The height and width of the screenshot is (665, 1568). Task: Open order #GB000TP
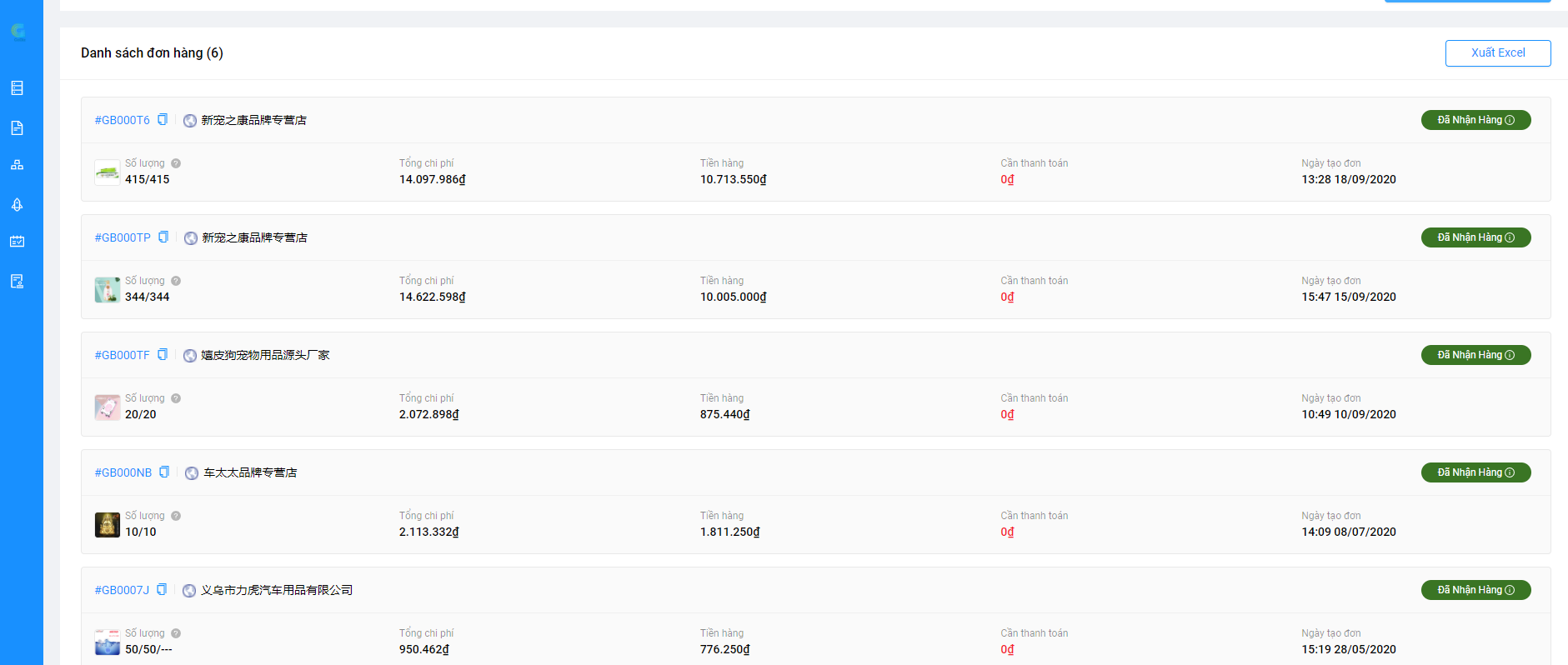pos(123,238)
